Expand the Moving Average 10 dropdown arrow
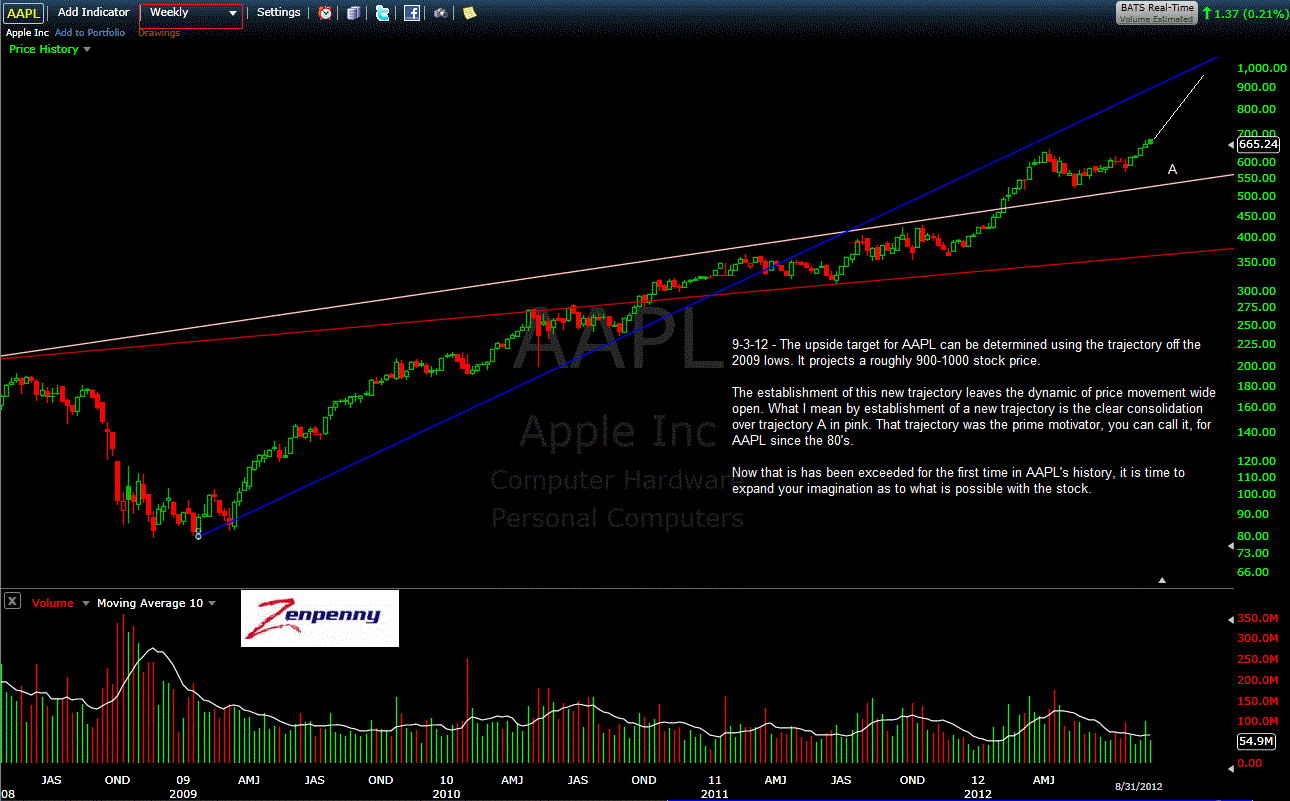Screen dimensions: 1290x801 coord(211,604)
